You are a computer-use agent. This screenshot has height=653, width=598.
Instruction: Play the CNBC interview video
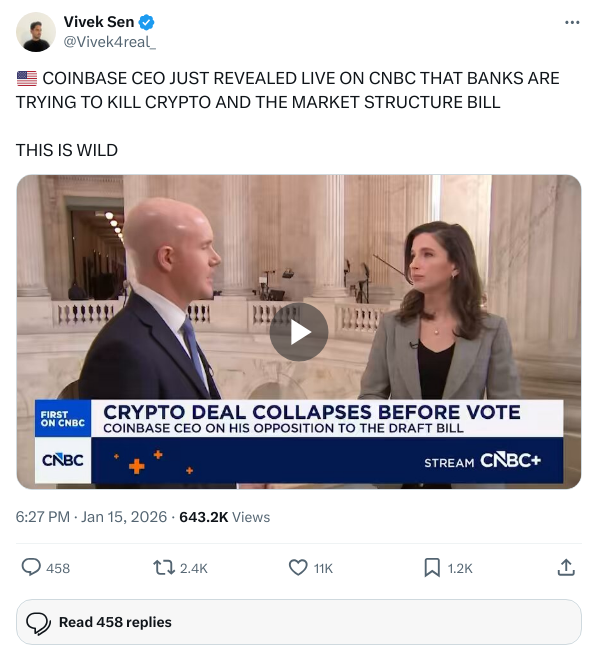coord(299,332)
